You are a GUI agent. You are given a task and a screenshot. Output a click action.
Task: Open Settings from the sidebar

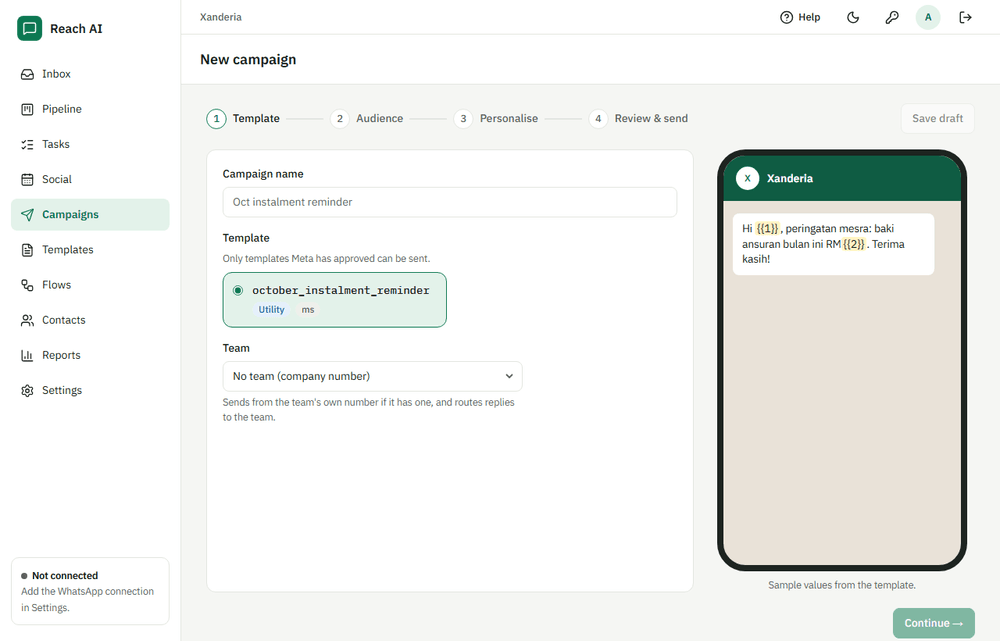90,390
